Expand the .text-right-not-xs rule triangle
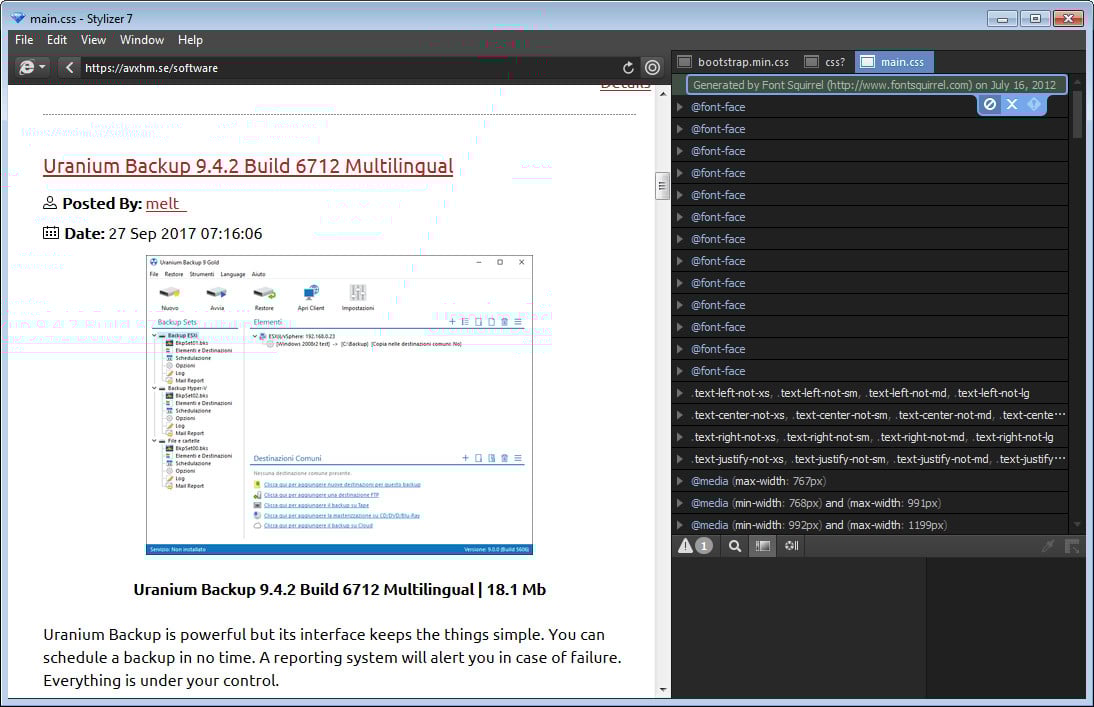 point(680,437)
